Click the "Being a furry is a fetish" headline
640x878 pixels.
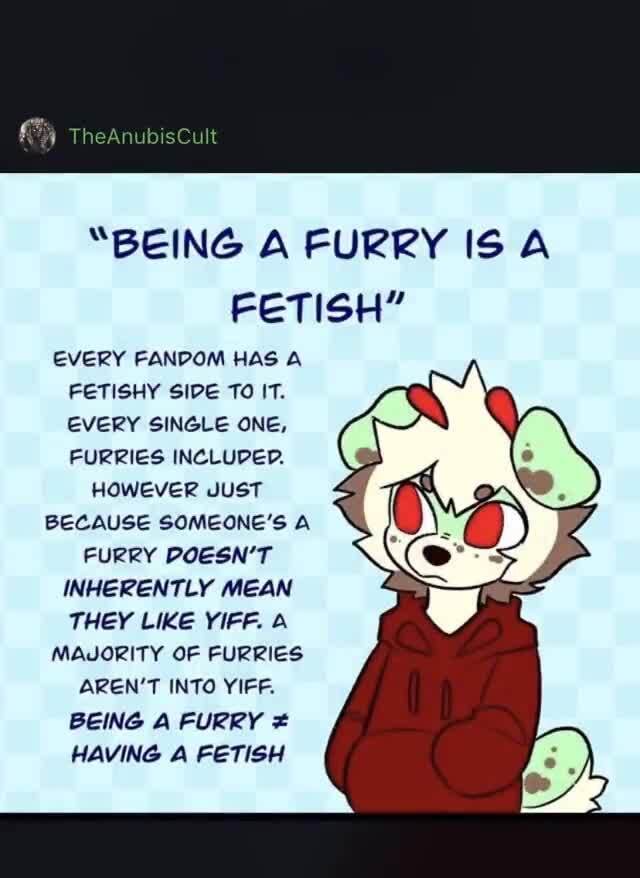point(318,278)
